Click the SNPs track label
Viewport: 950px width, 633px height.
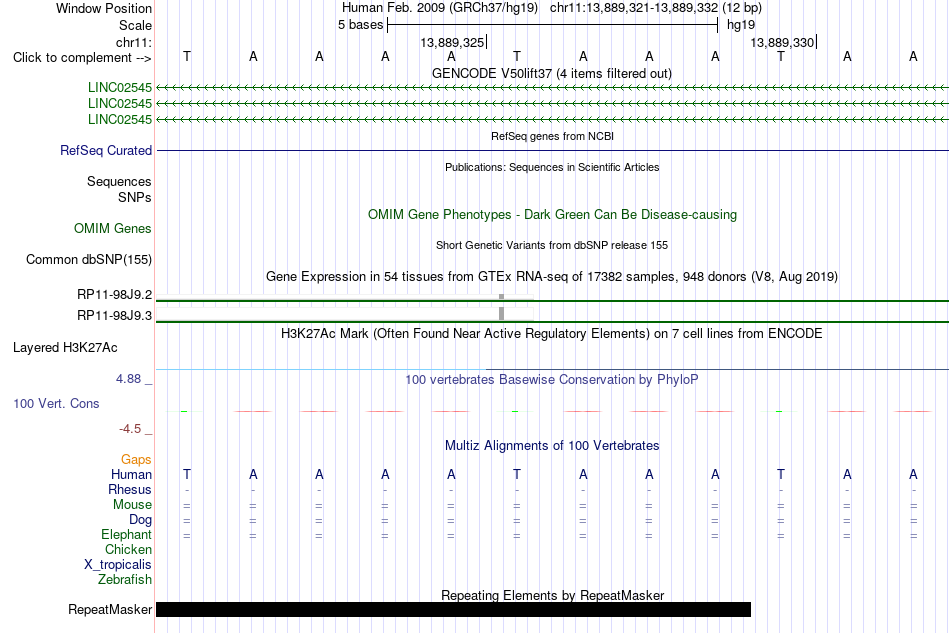[135, 197]
